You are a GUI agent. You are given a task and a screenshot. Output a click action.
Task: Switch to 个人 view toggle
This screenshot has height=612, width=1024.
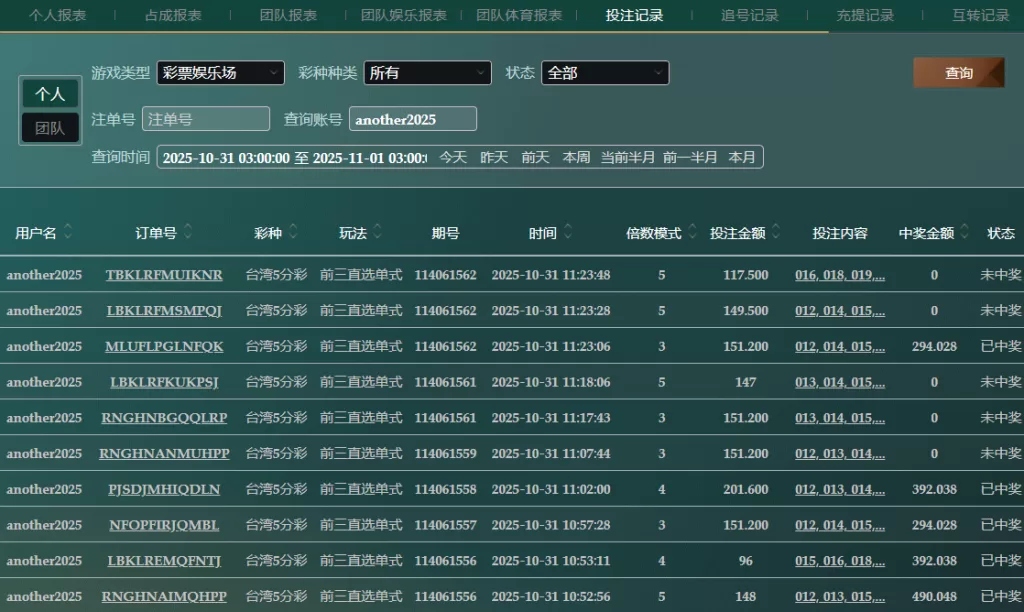point(50,94)
